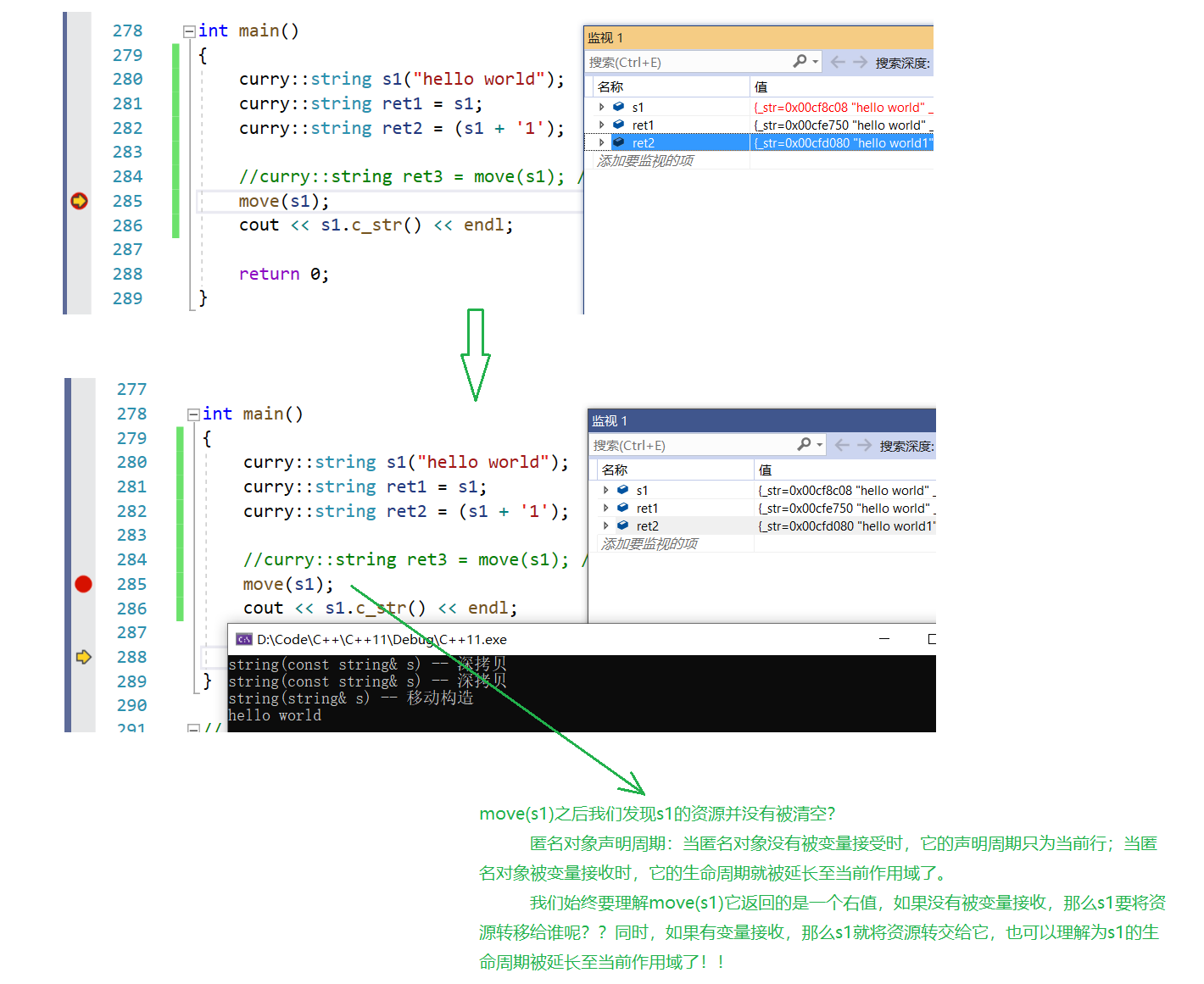Click back arrow in upper watch search bar

[838, 62]
